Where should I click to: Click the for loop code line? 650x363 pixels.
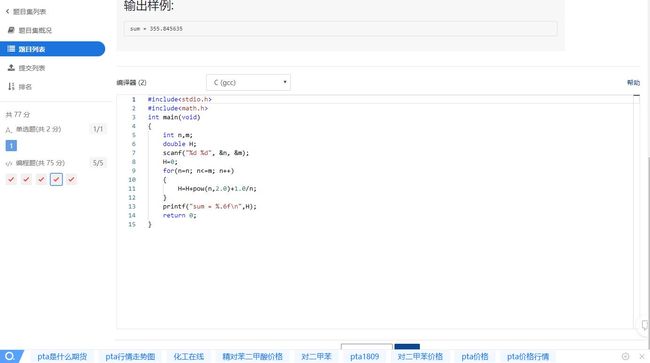pyautogui.click(x=198, y=171)
